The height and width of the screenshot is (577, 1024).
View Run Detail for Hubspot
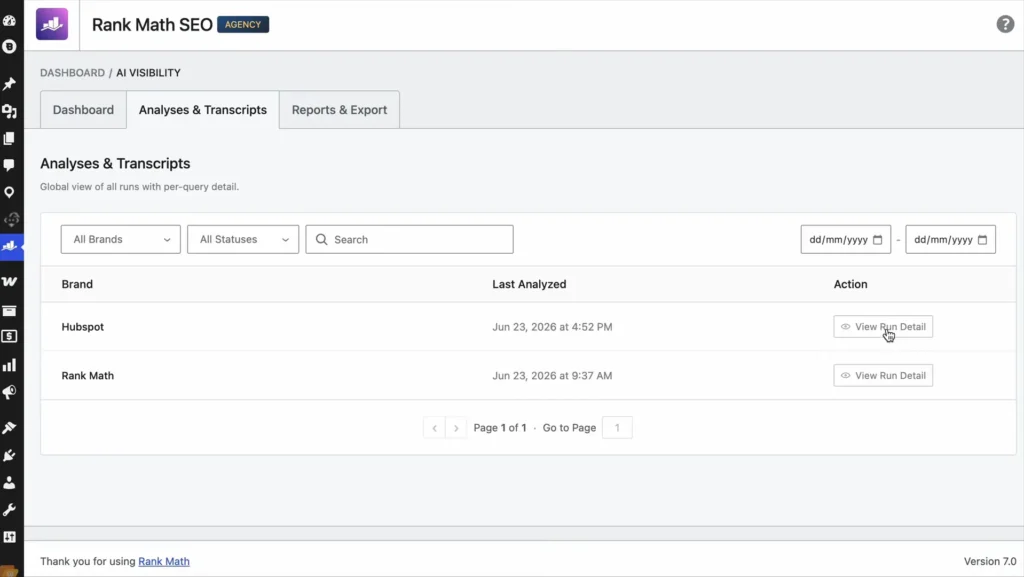click(x=883, y=326)
